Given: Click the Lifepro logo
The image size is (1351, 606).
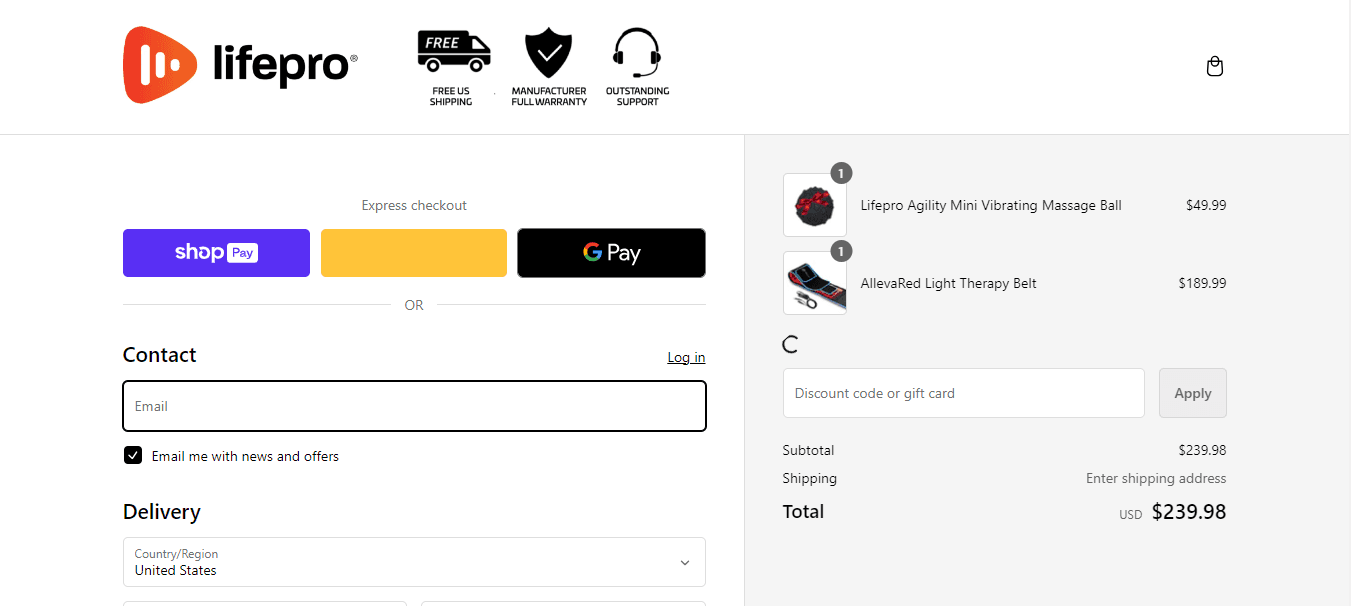Looking at the screenshot, I should [240, 65].
